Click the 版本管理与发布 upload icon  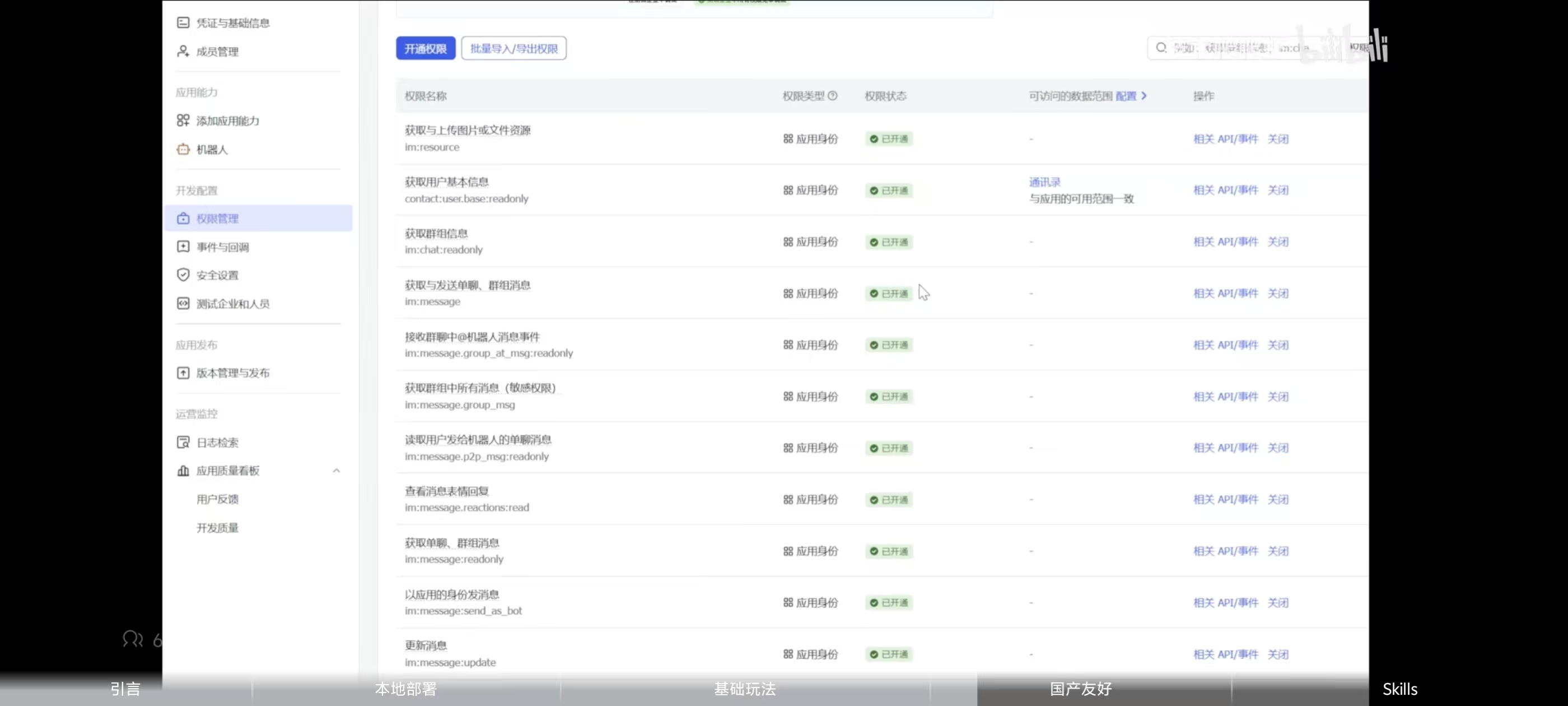pyautogui.click(x=183, y=373)
